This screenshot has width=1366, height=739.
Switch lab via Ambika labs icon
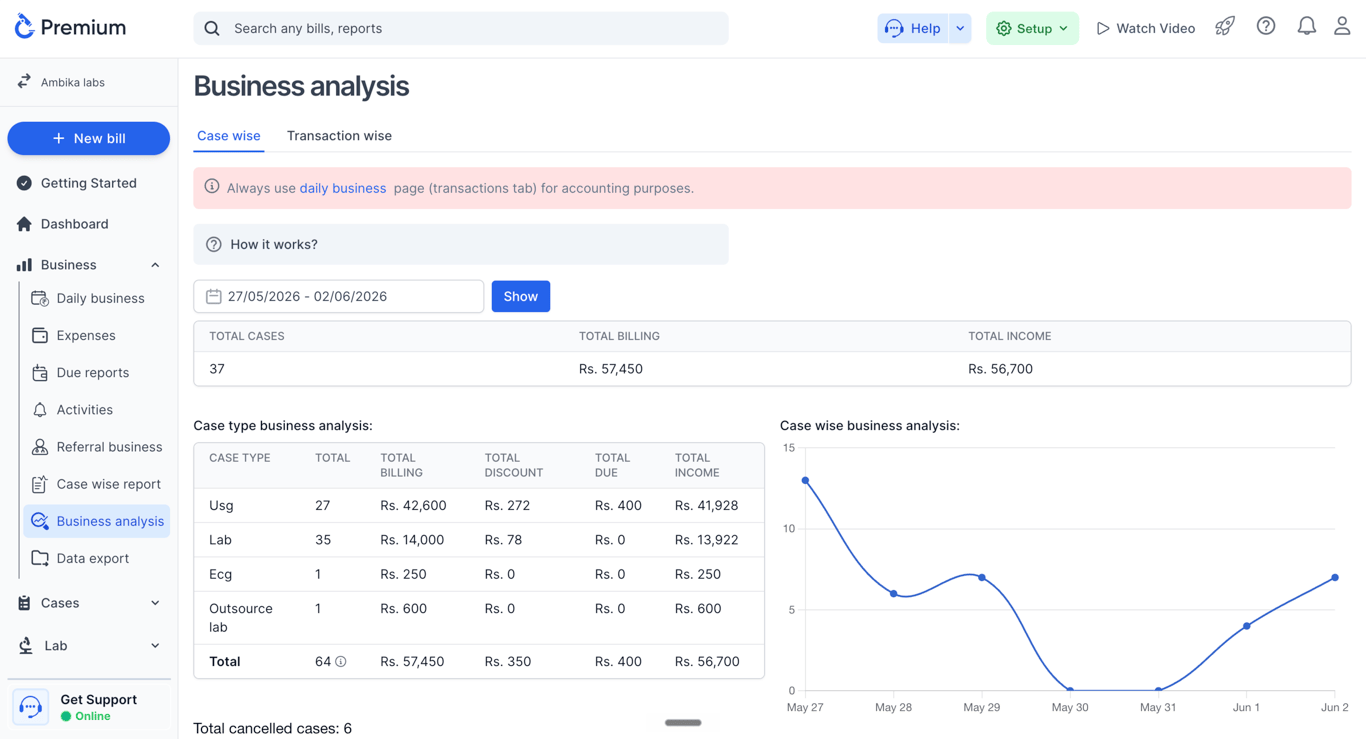pyautogui.click(x=24, y=82)
